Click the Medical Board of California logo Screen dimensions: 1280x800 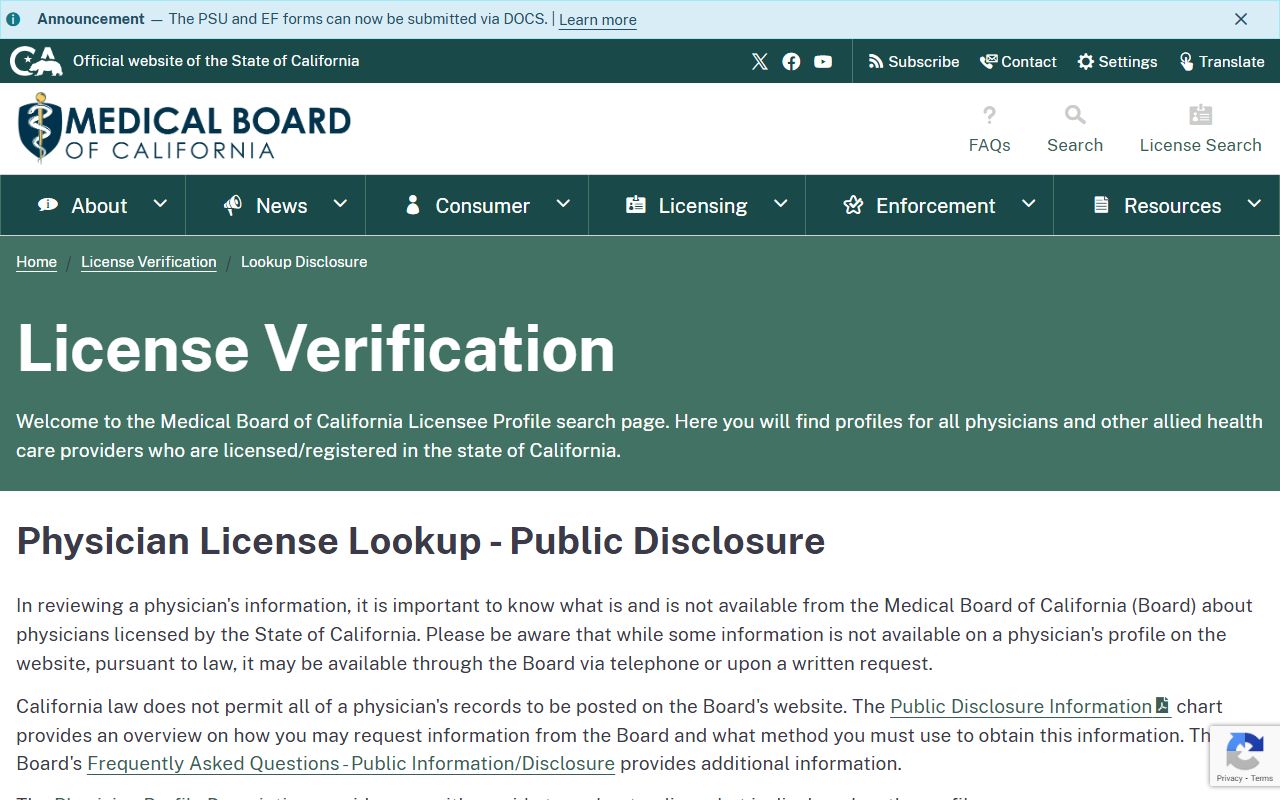click(x=184, y=128)
